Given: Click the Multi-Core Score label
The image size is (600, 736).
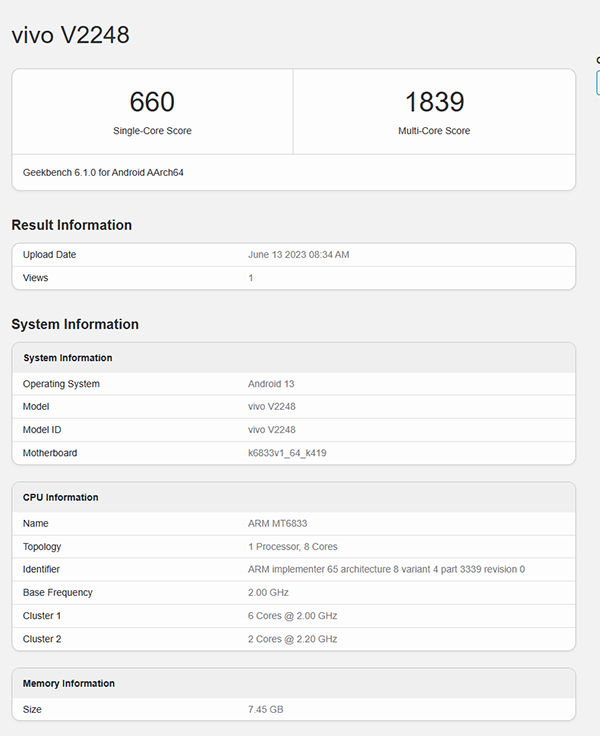Looking at the screenshot, I should coord(434,131).
